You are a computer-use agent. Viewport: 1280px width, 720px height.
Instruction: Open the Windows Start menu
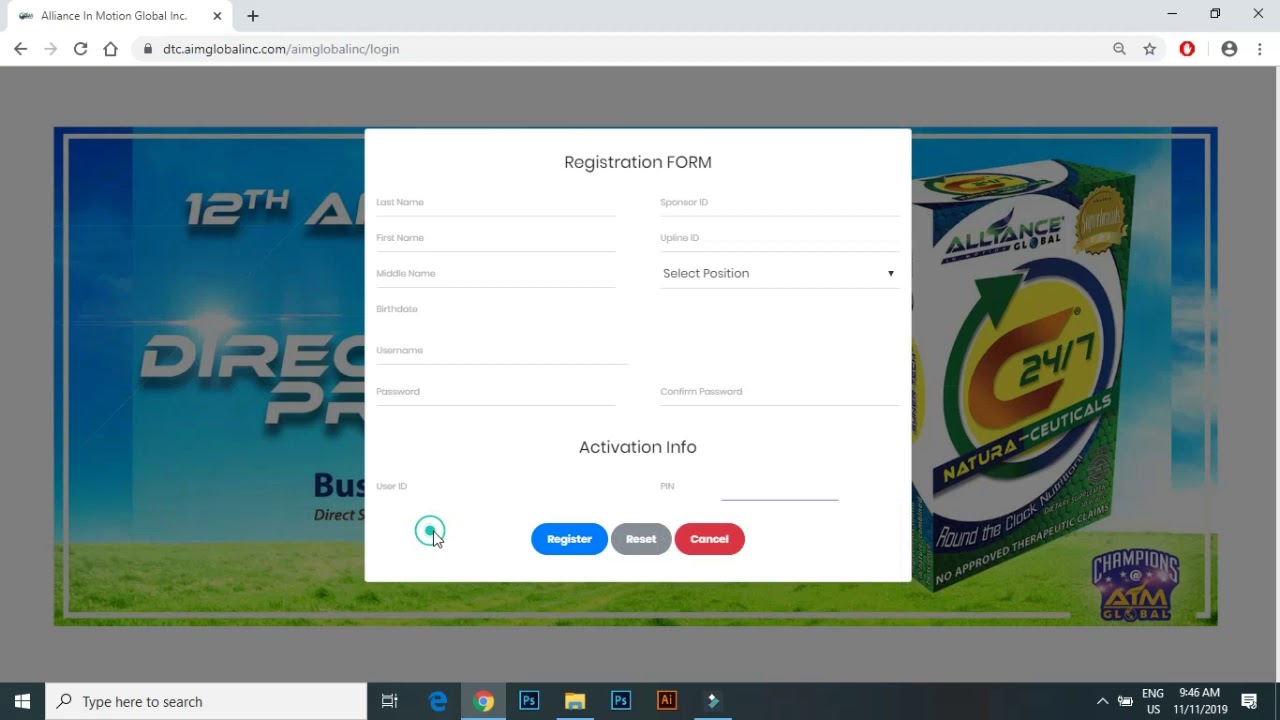point(23,701)
